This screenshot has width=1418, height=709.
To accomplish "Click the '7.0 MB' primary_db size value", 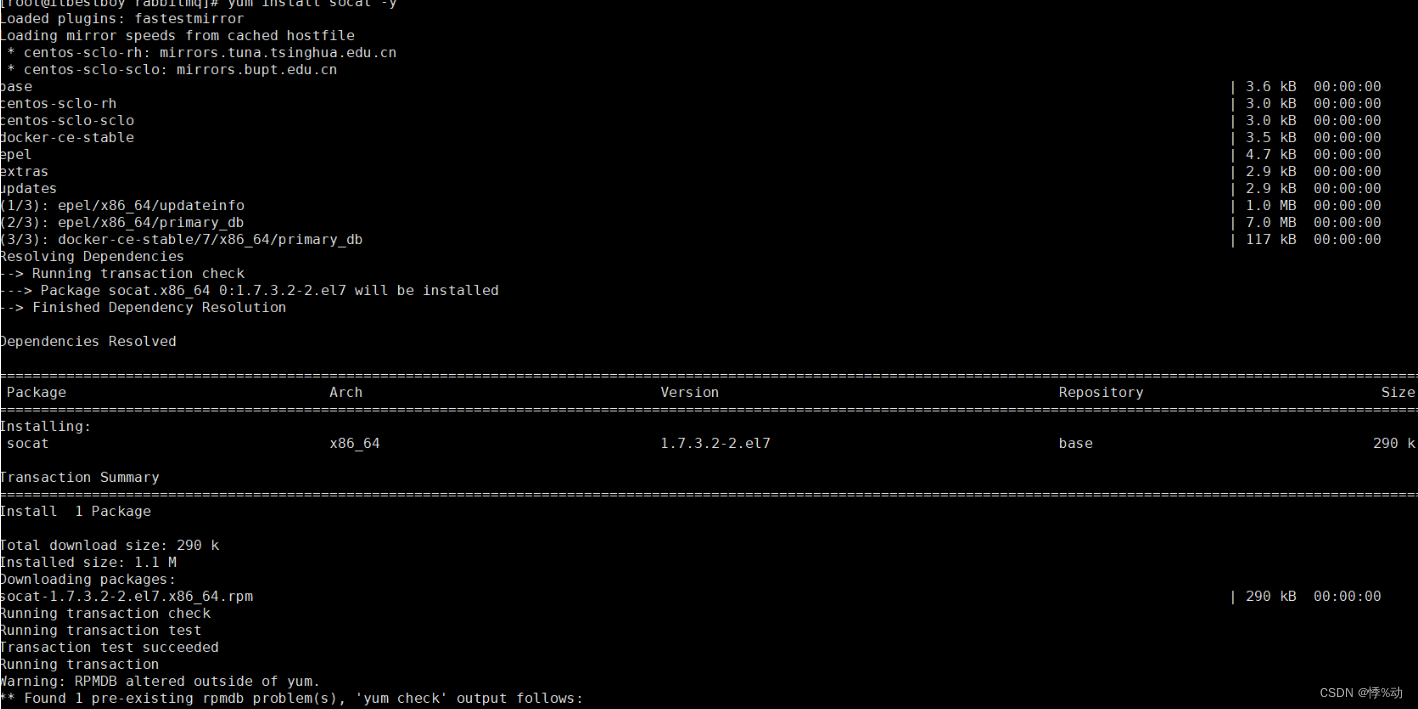I will pos(1271,222).
